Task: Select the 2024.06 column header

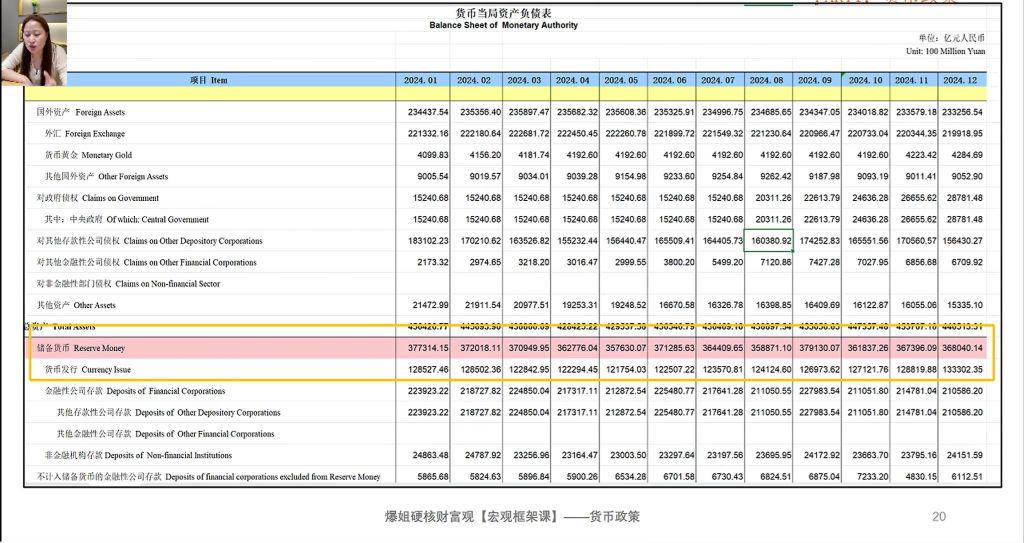Action: click(x=670, y=80)
